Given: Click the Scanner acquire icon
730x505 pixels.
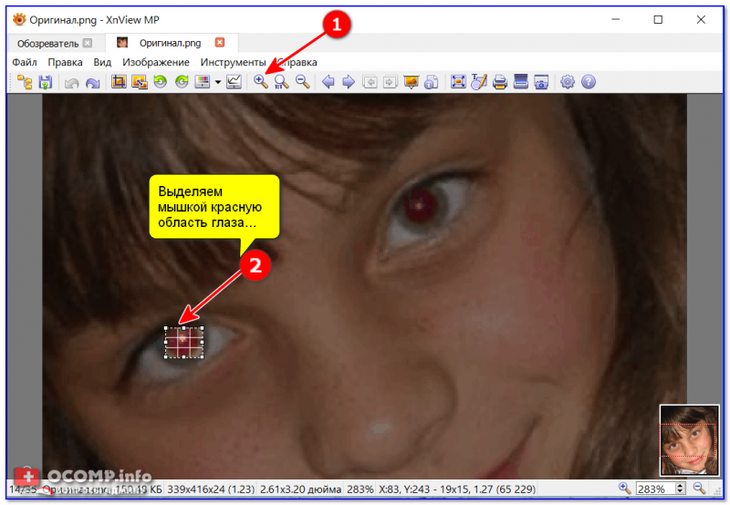Looking at the screenshot, I should (520, 81).
